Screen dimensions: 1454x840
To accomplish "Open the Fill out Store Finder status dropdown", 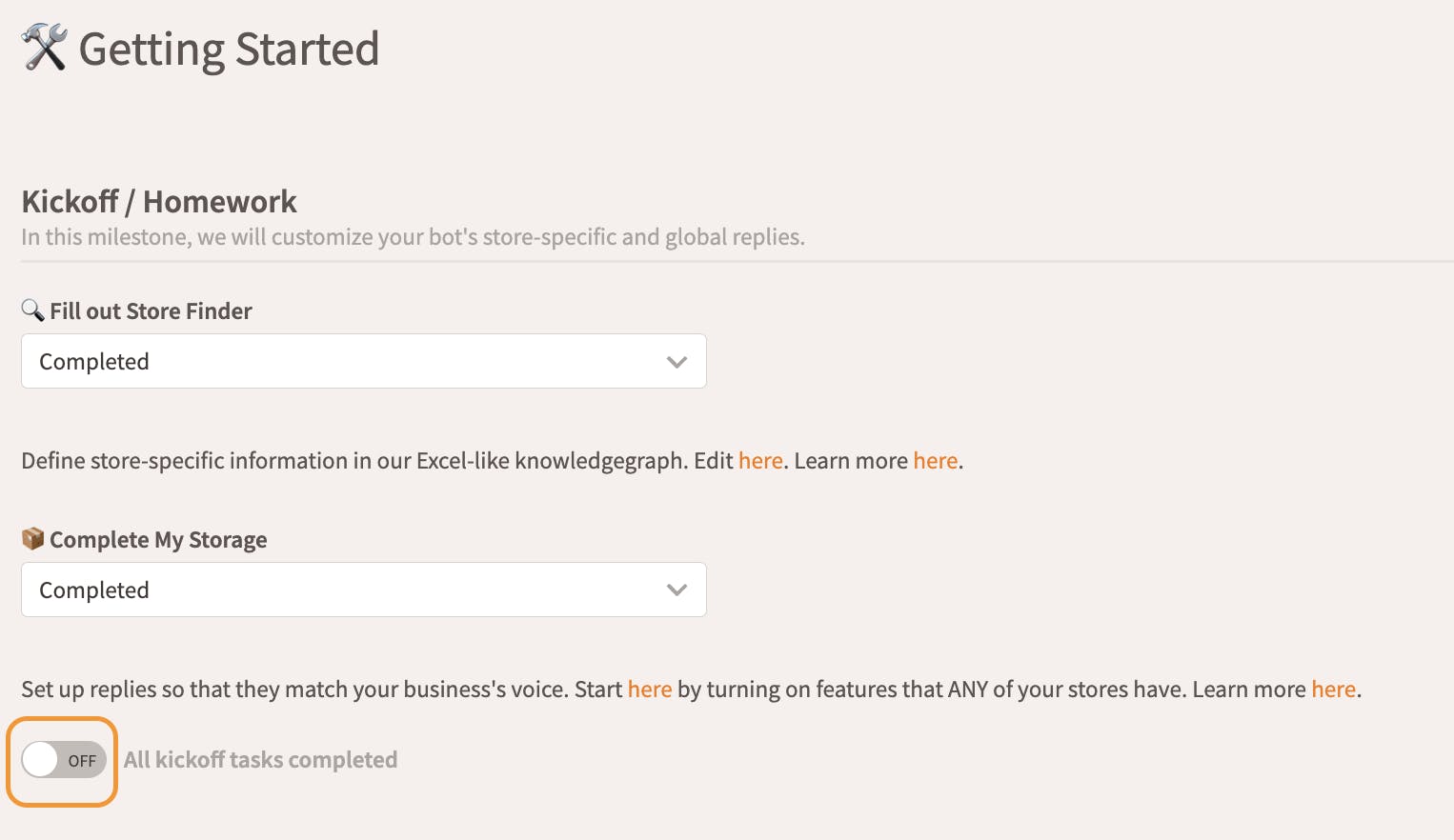I will (363, 361).
